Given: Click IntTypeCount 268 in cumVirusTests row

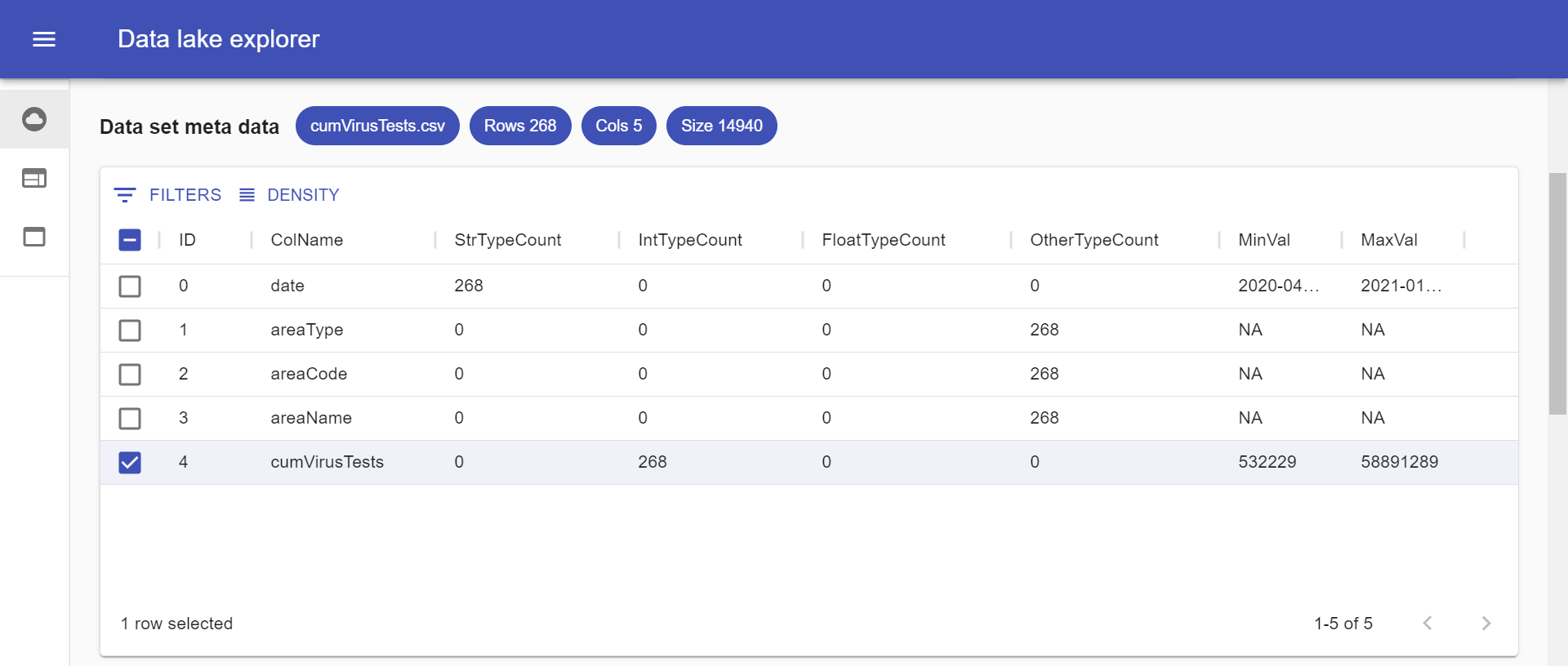Looking at the screenshot, I should [653, 462].
